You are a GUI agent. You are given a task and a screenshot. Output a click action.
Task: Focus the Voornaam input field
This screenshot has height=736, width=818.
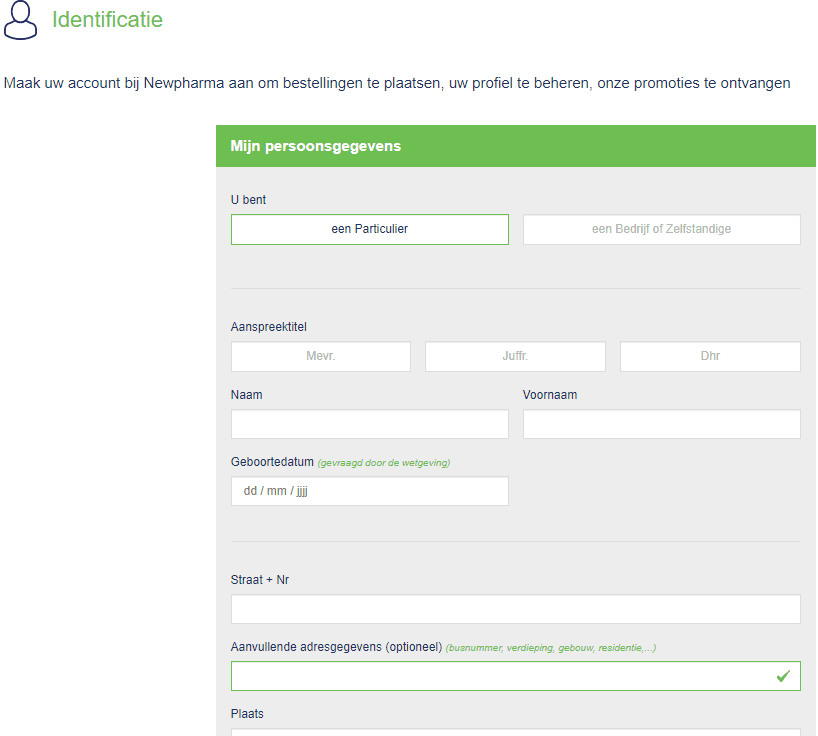(661, 424)
